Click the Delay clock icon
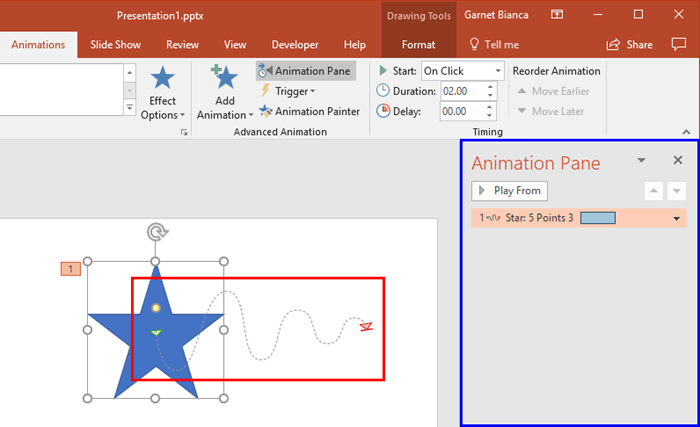Screen dimensions: 700x427 [x=383, y=111]
